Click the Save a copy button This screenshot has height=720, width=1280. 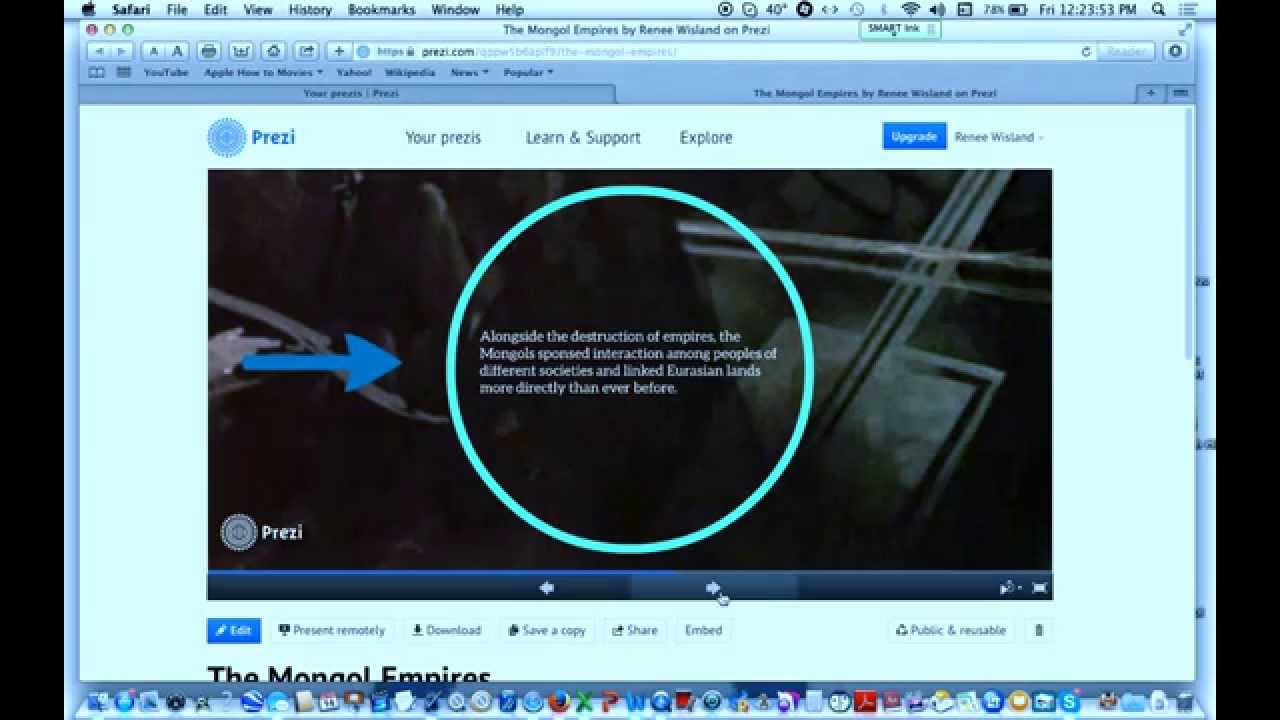(547, 630)
